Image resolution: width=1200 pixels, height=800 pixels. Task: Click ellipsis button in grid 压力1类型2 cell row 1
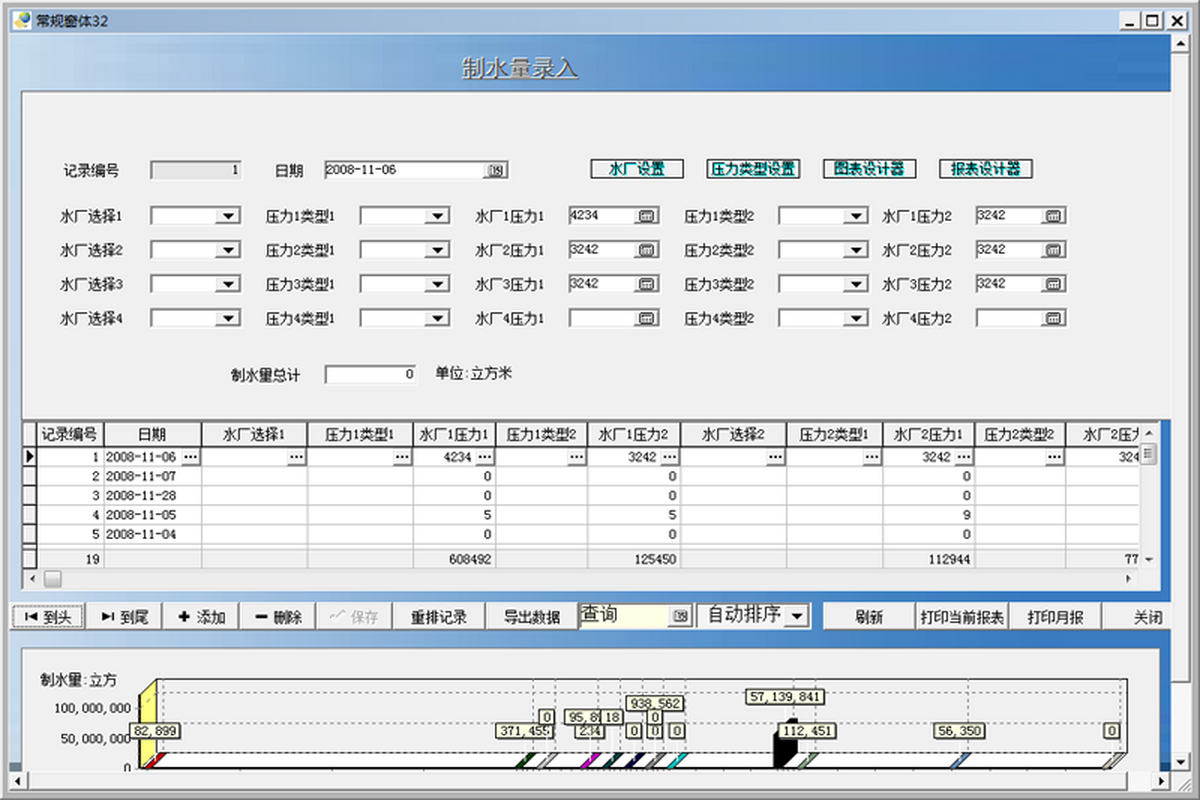577,456
